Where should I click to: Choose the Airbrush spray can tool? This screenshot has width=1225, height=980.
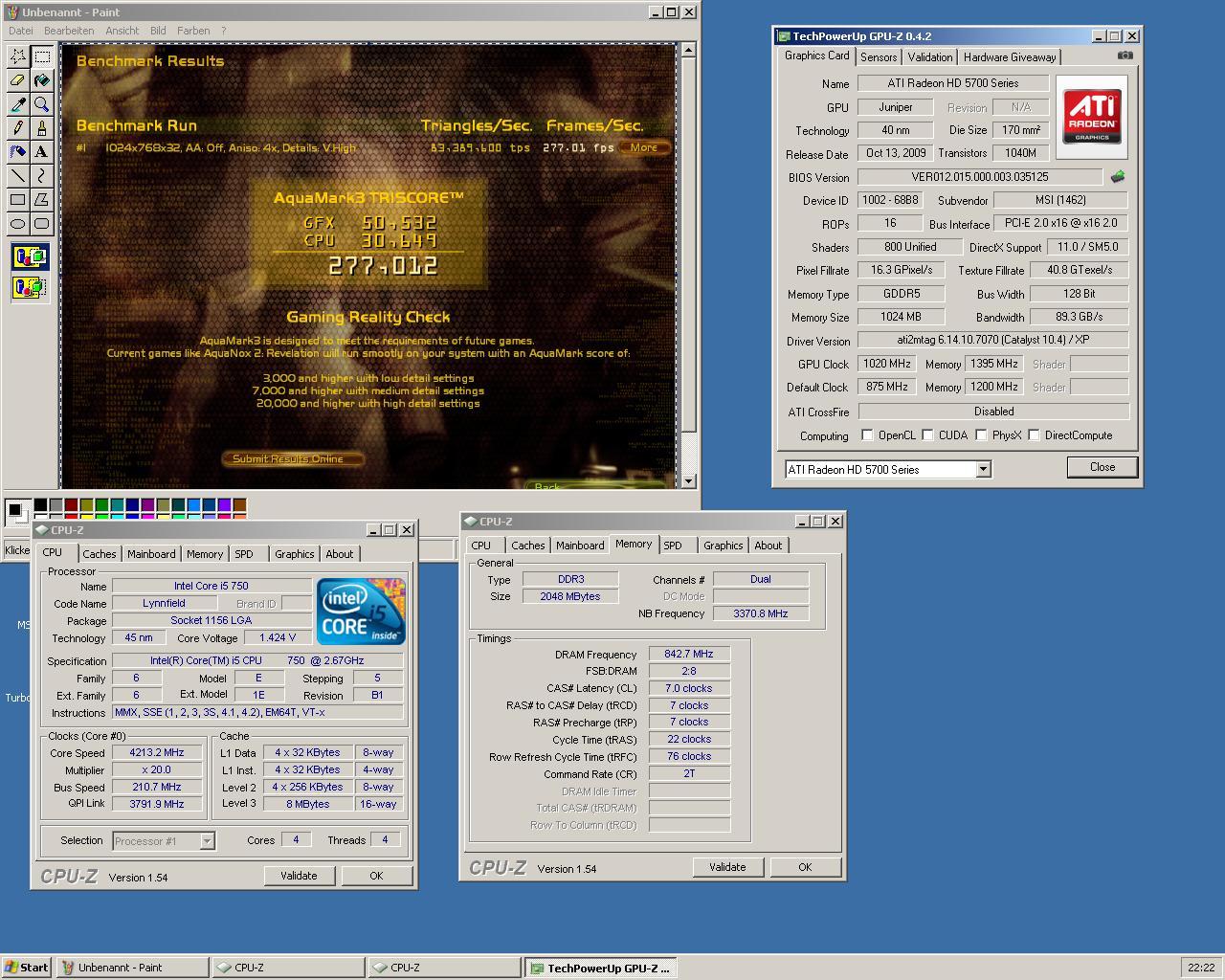click(x=17, y=151)
